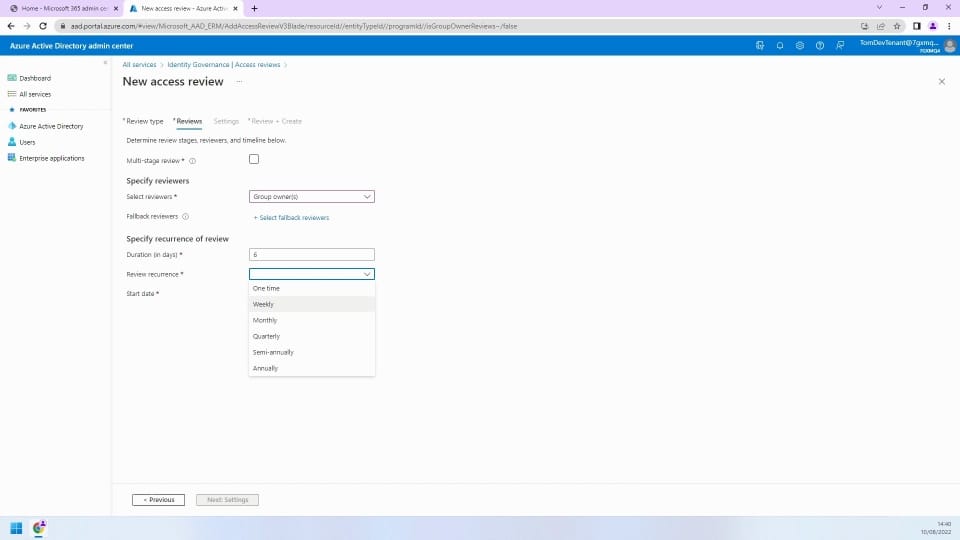Collapse the sidebar with double-chevron icon

(x=105, y=62)
